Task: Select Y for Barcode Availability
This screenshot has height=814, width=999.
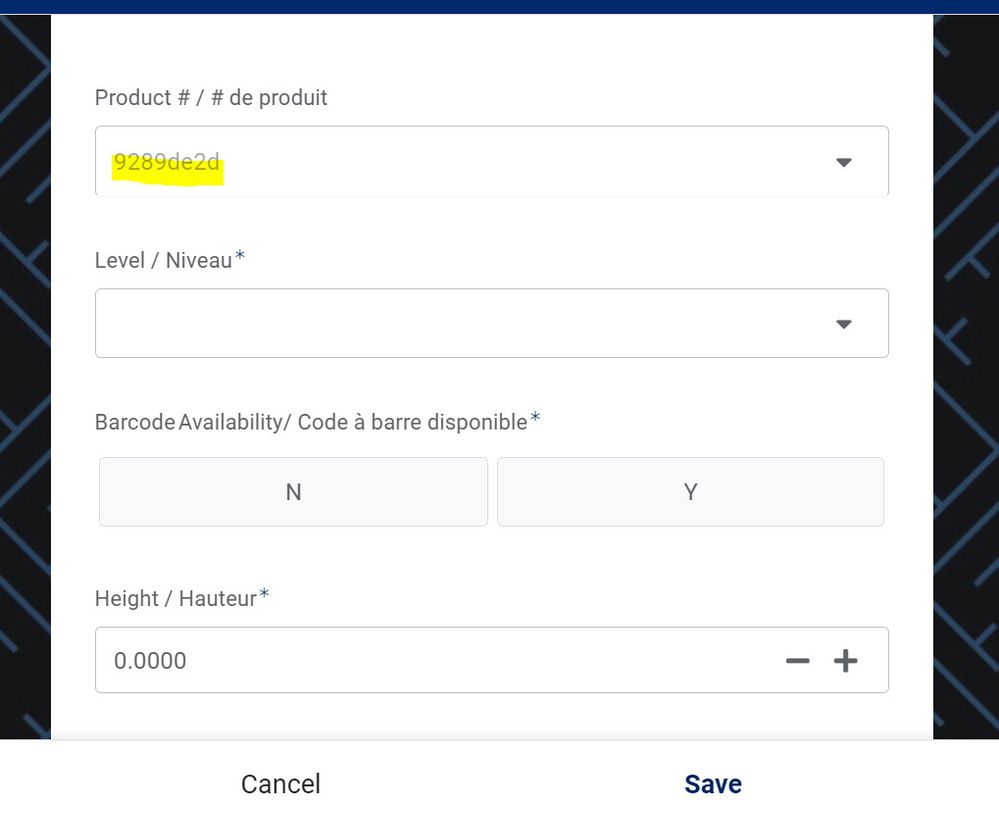Action: 691,492
